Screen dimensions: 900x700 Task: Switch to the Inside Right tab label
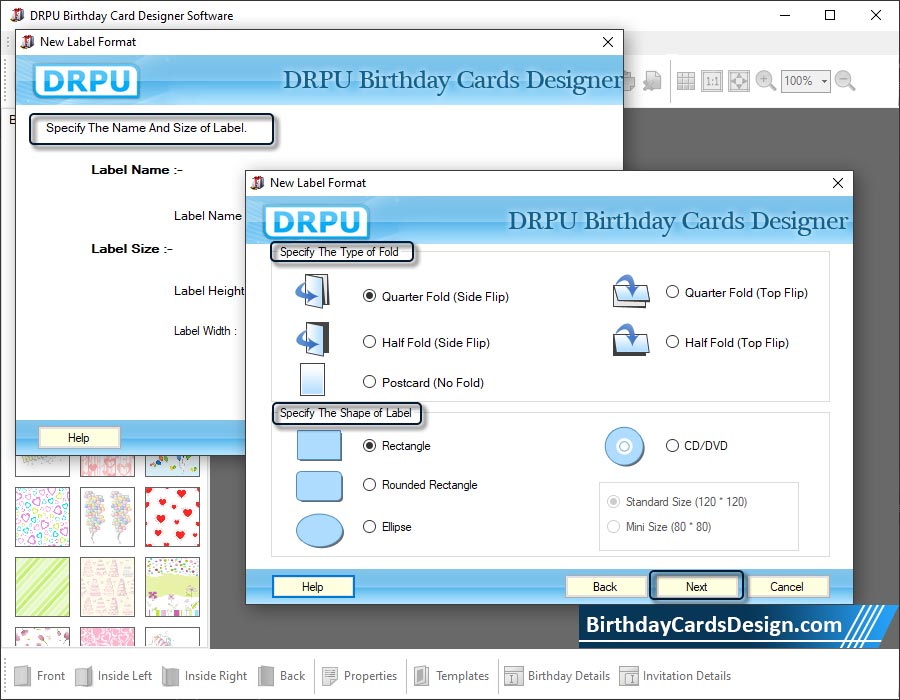216,676
